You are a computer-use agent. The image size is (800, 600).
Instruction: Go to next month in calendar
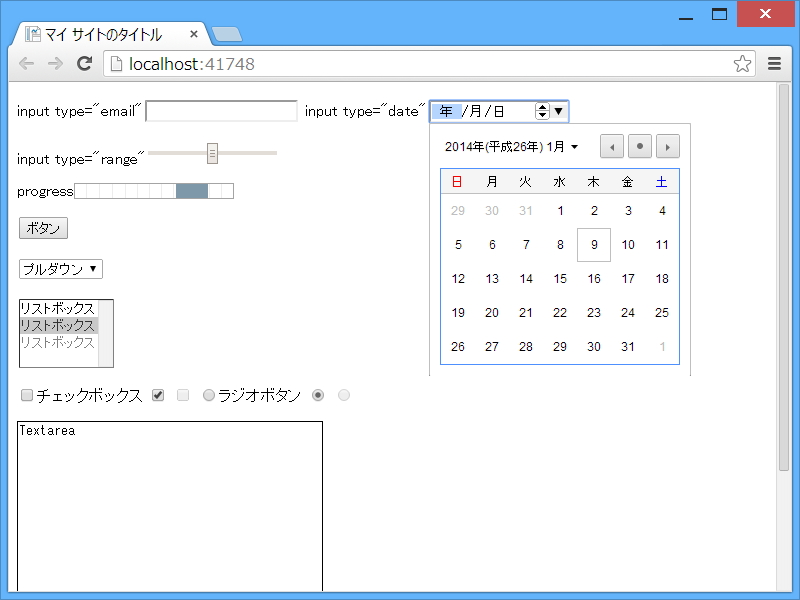pyautogui.click(x=667, y=146)
